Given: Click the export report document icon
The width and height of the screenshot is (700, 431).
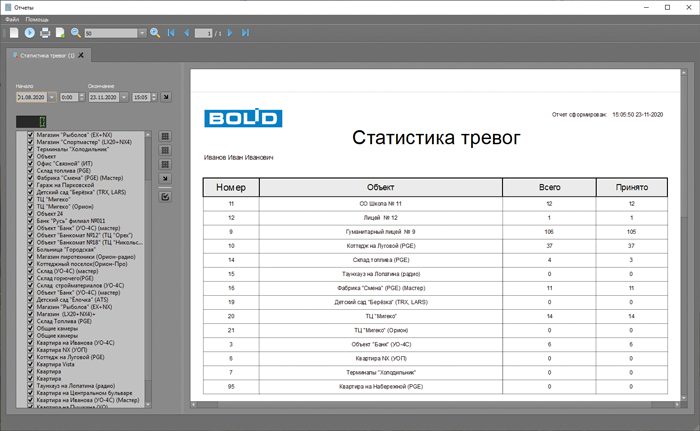Looking at the screenshot, I should (60, 33).
